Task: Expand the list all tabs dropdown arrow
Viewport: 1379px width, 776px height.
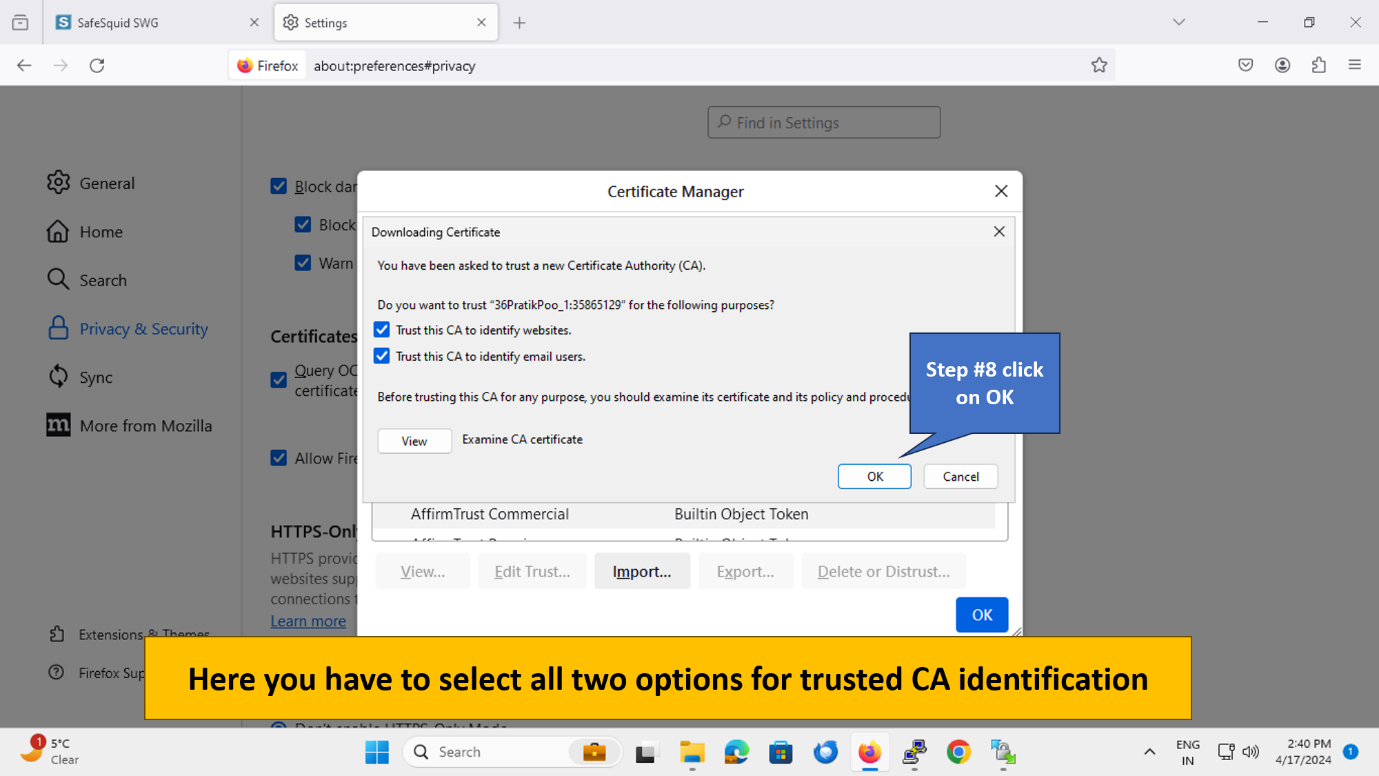Action: [x=1179, y=22]
